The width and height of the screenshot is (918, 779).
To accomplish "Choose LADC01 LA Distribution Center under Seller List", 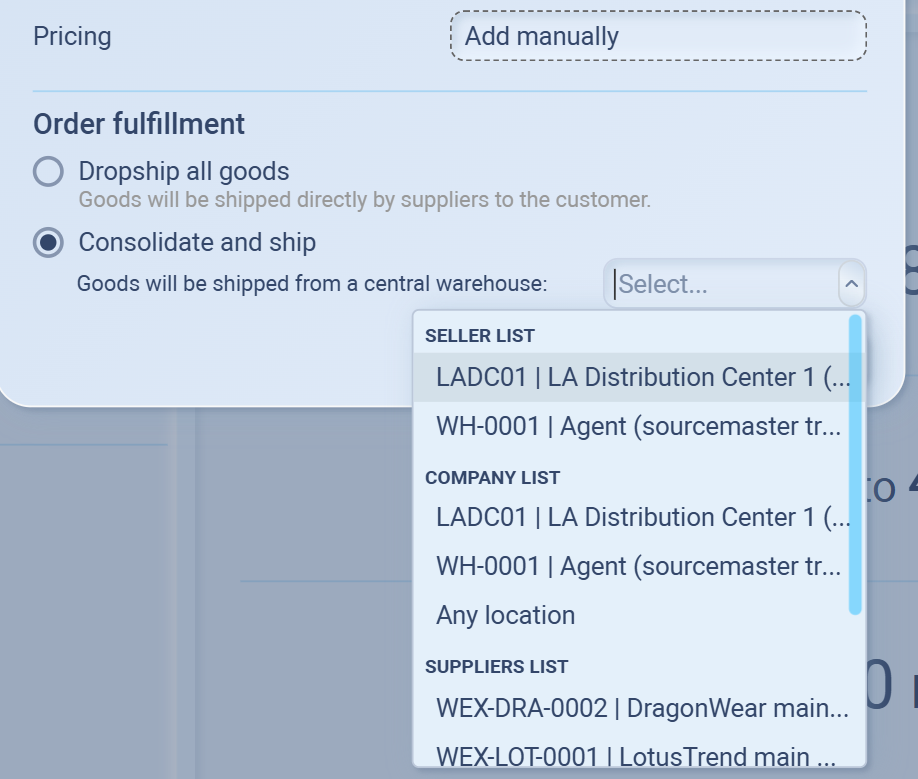I will [642, 377].
